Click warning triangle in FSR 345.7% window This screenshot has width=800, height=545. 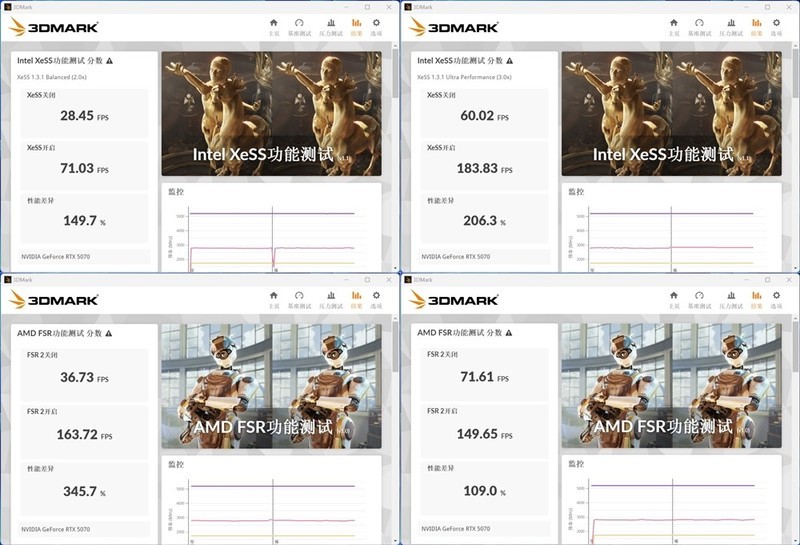(108, 333)
